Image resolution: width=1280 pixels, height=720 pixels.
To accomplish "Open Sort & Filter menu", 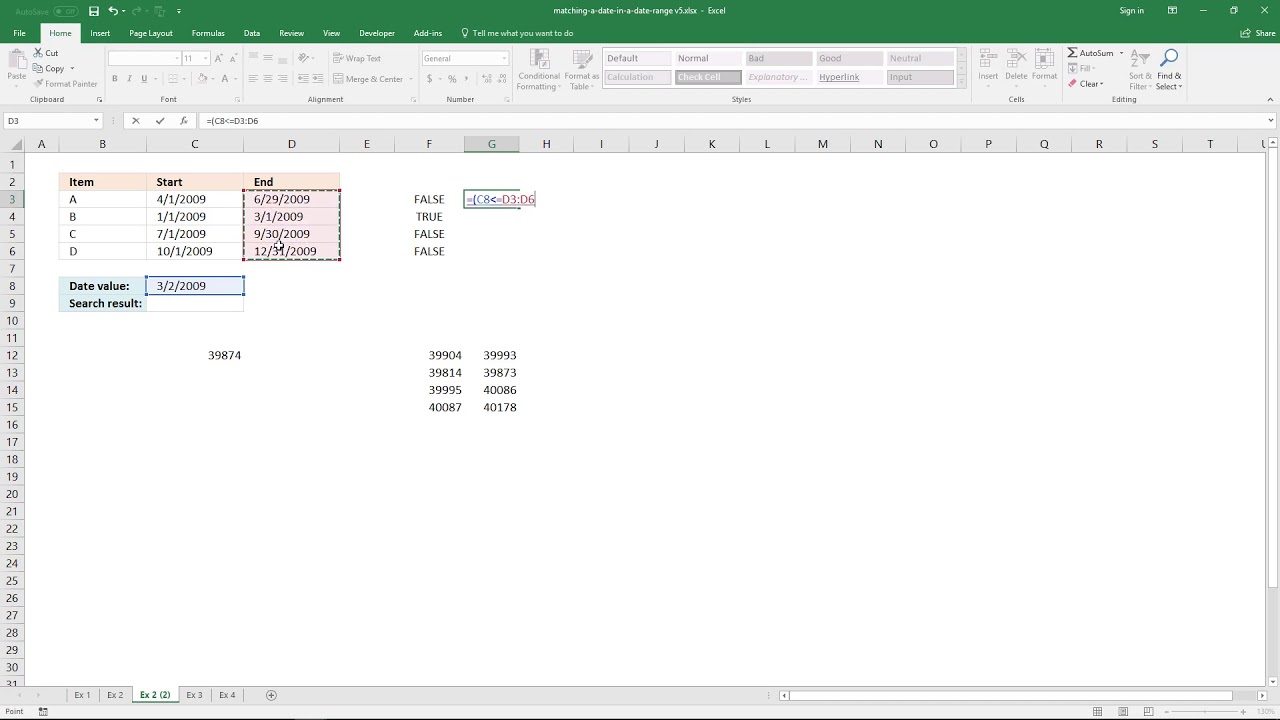I will [1140, 68].
